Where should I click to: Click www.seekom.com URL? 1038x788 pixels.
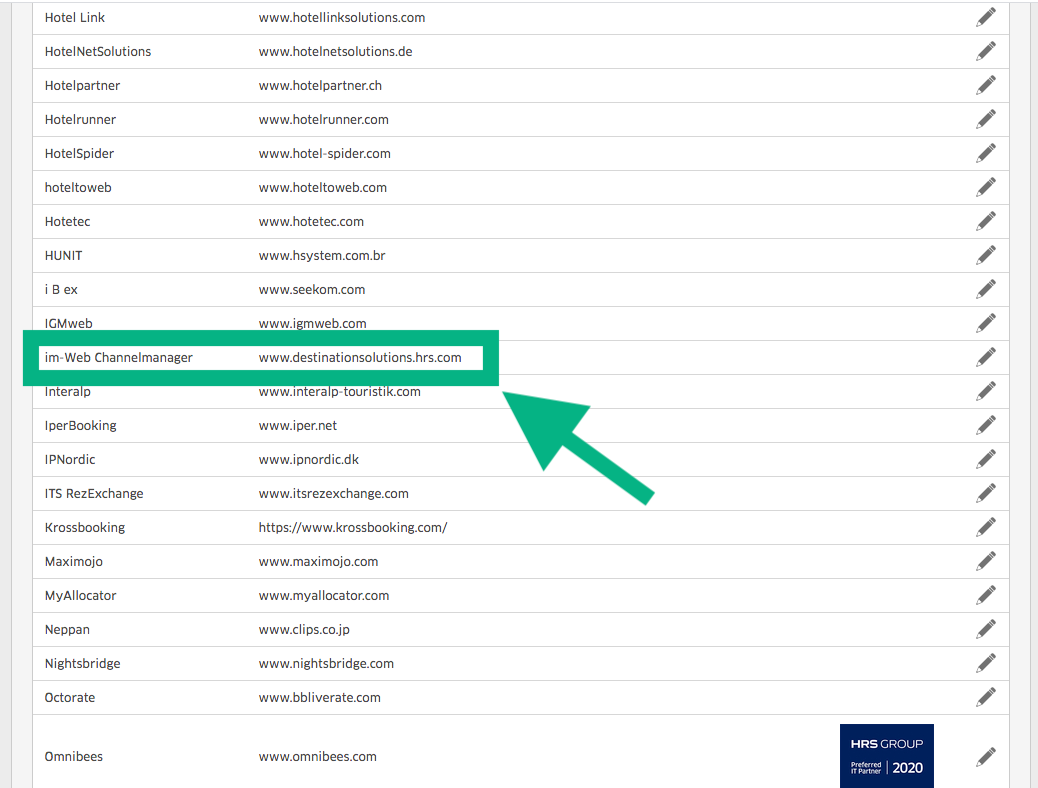pos(312,289)
